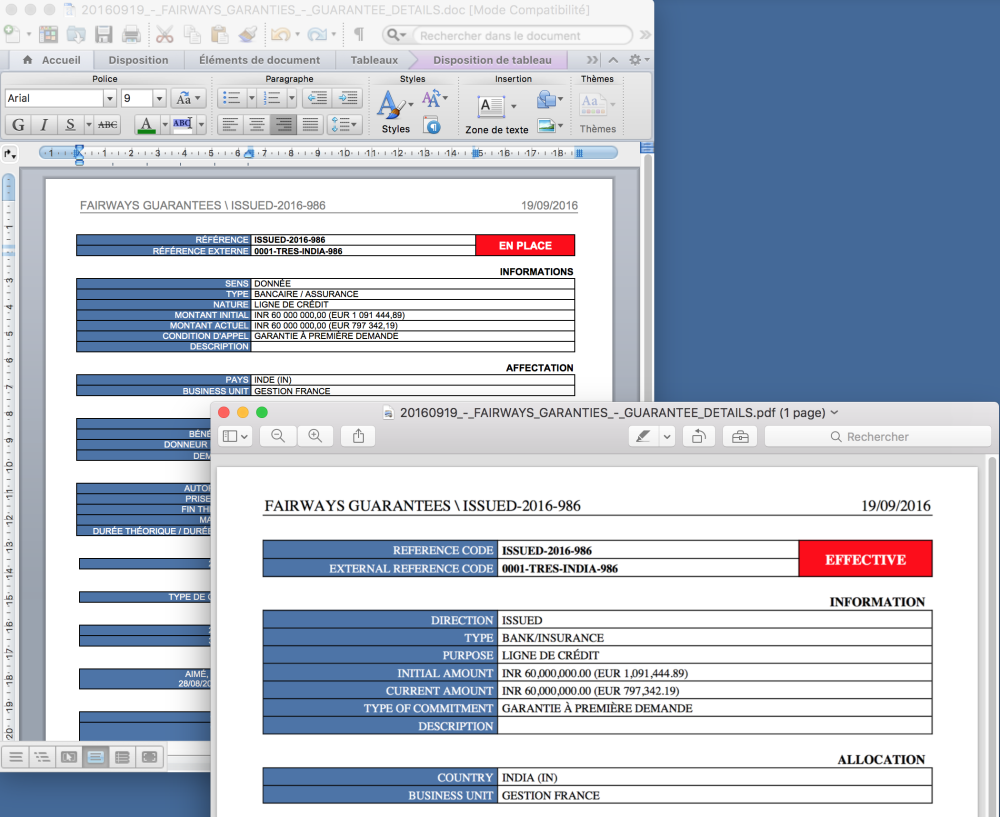Expand the markup pen options in Preview
1000x817 pixels.
point(667,437)
